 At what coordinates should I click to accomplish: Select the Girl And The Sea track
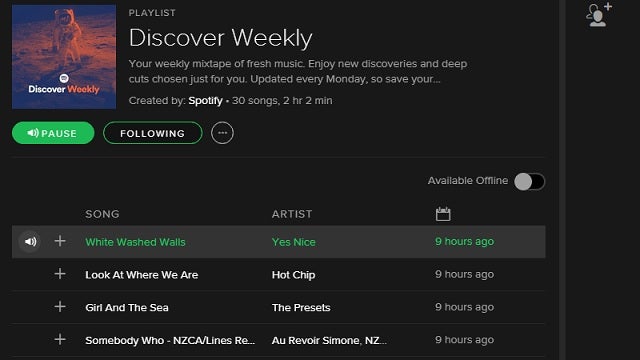[x=278, y=307]
